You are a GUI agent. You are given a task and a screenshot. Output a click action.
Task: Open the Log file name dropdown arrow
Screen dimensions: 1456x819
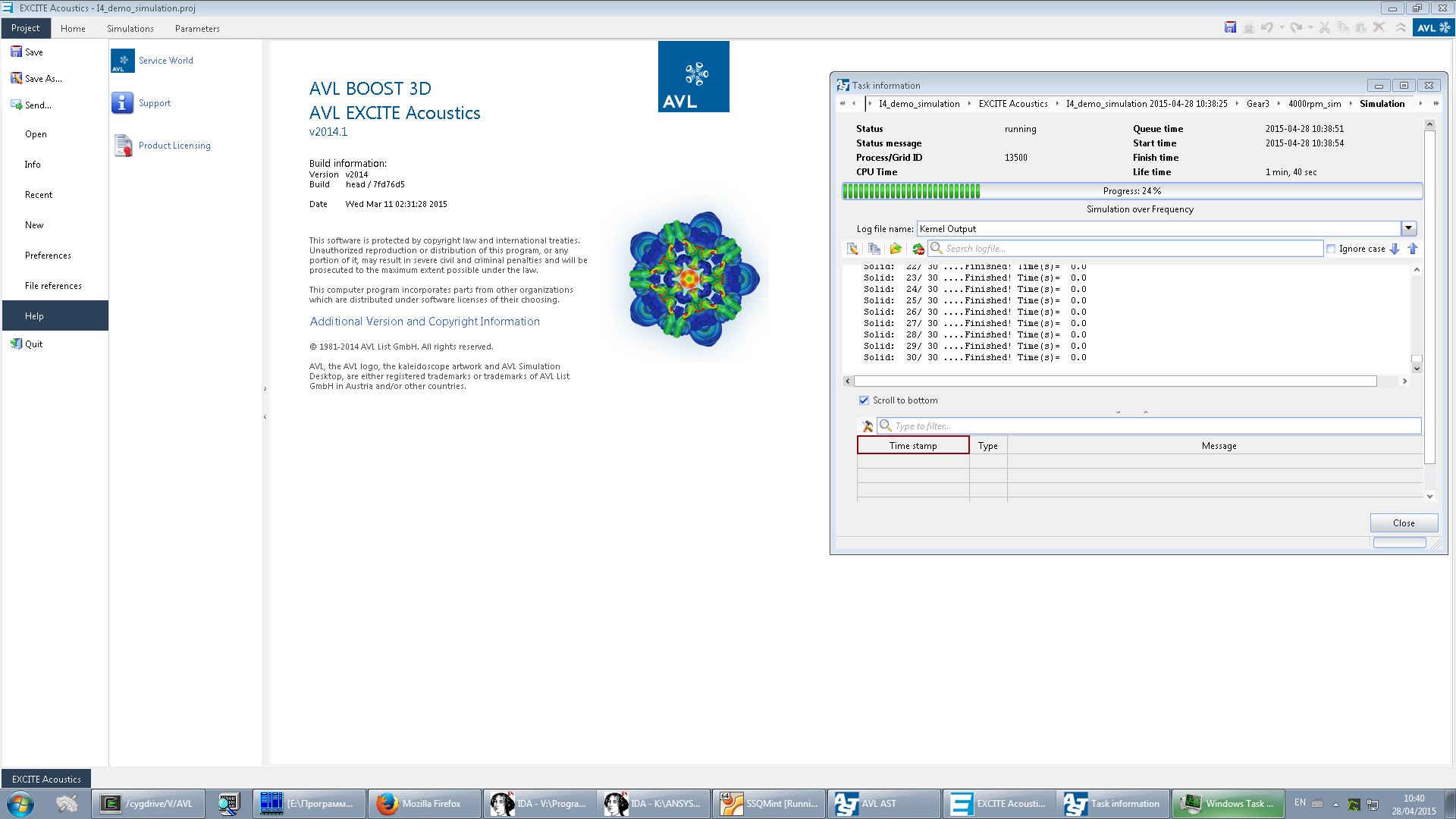(x=1409, y=228)
